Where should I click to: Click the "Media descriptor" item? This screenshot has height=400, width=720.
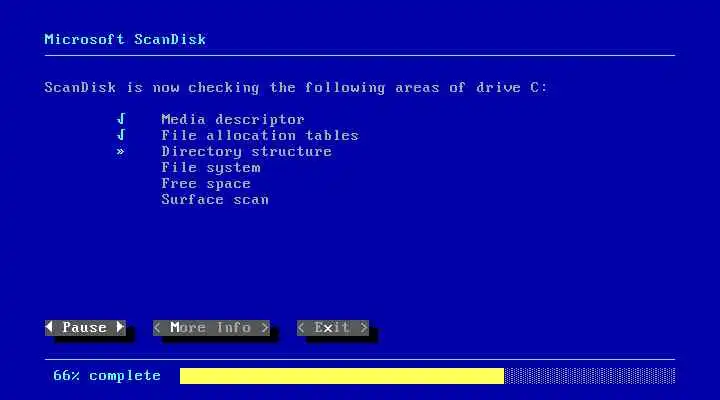point(233,119)
